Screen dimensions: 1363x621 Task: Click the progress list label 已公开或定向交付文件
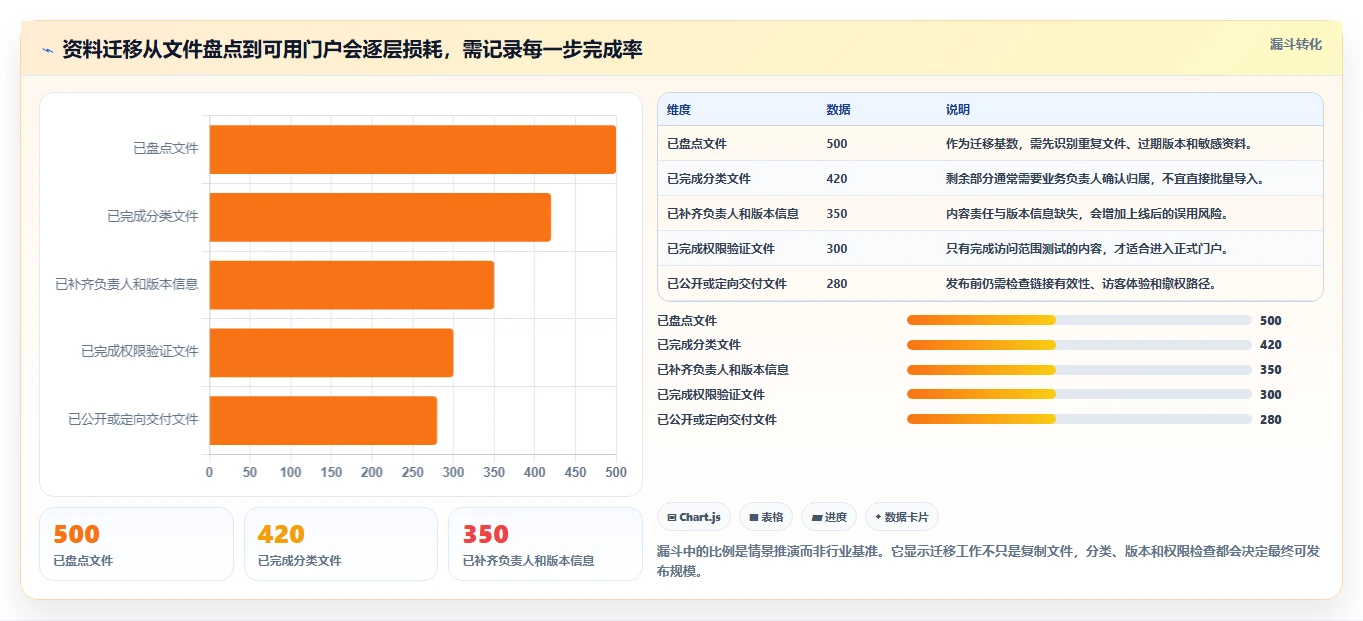[717, 420]
